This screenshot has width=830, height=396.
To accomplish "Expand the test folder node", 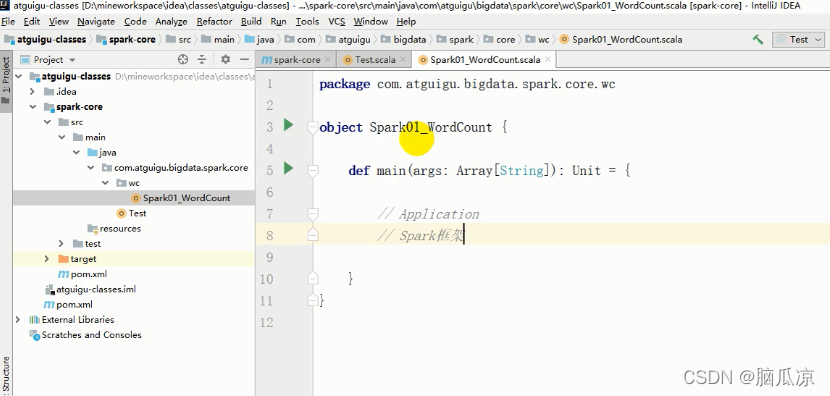I will pyautogui.click(x=62, y=244).
